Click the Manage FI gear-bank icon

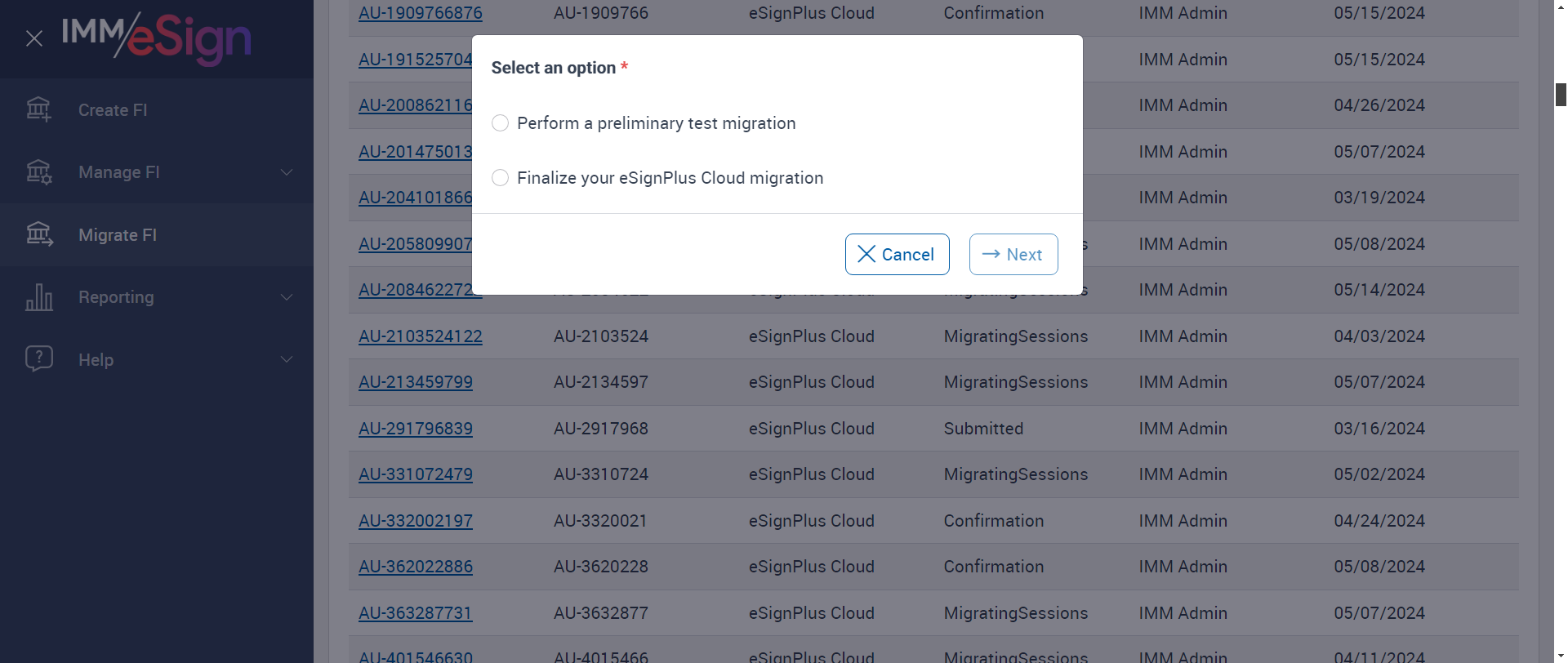click(x=38, y=172)
